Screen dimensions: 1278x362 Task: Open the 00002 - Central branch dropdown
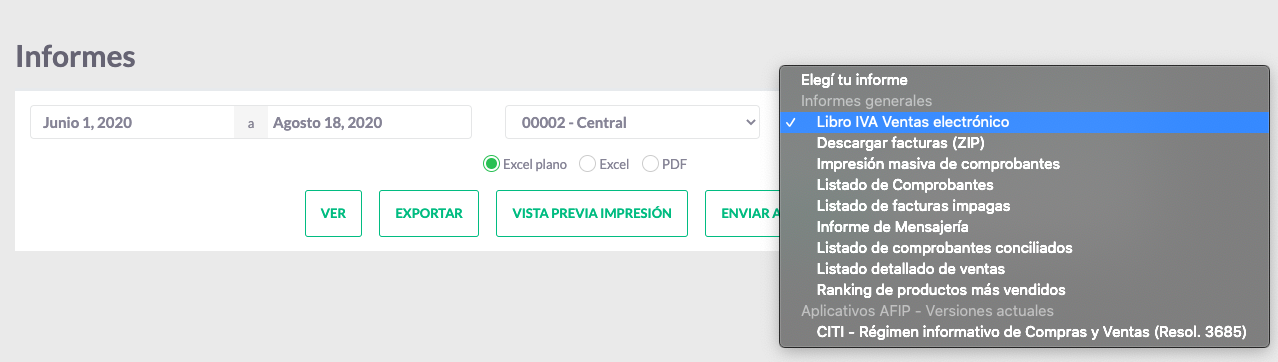click(632, 123)
